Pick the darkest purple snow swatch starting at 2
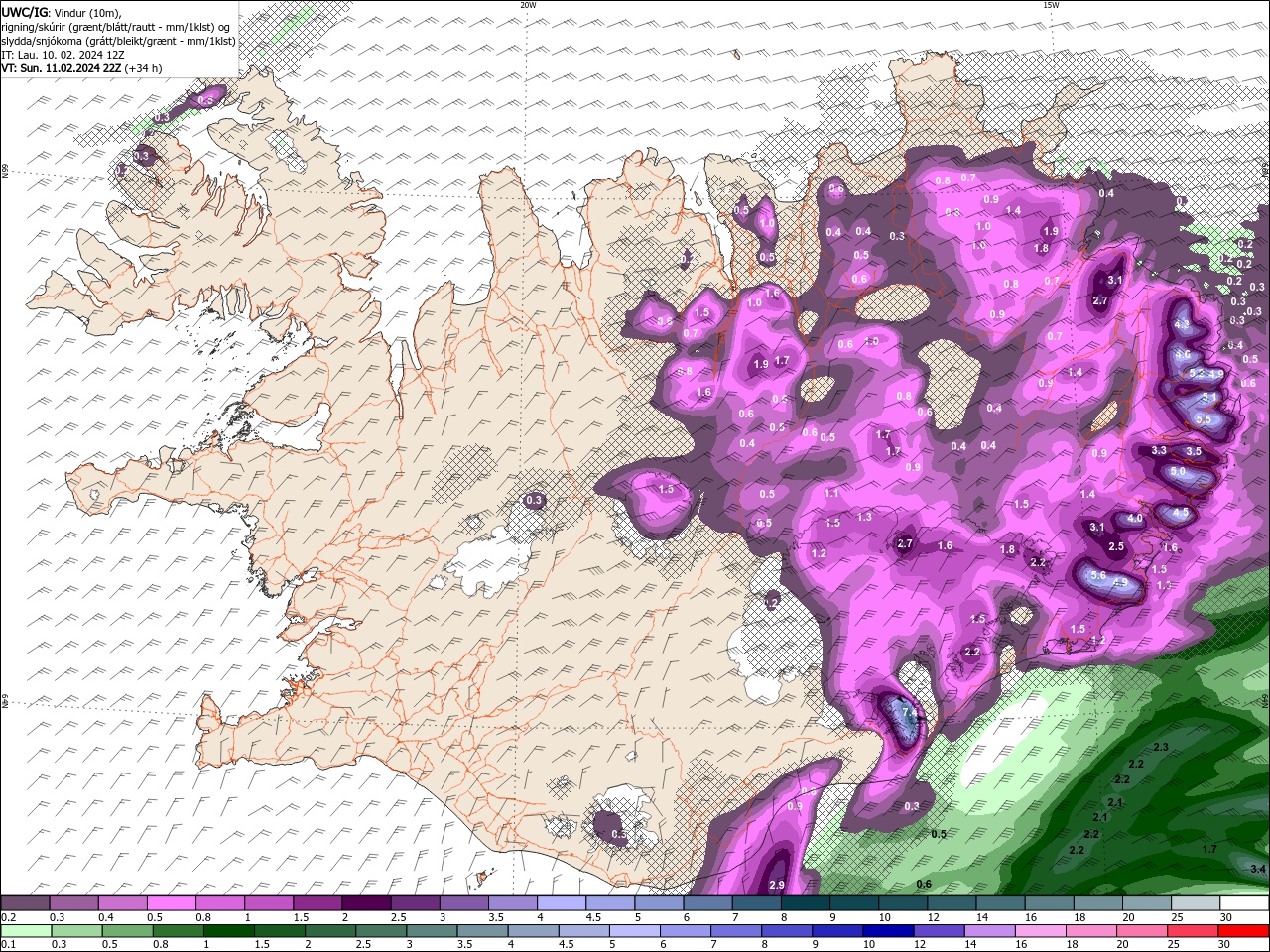Screen dimensions: 1270x952 (x=366, y=903)
